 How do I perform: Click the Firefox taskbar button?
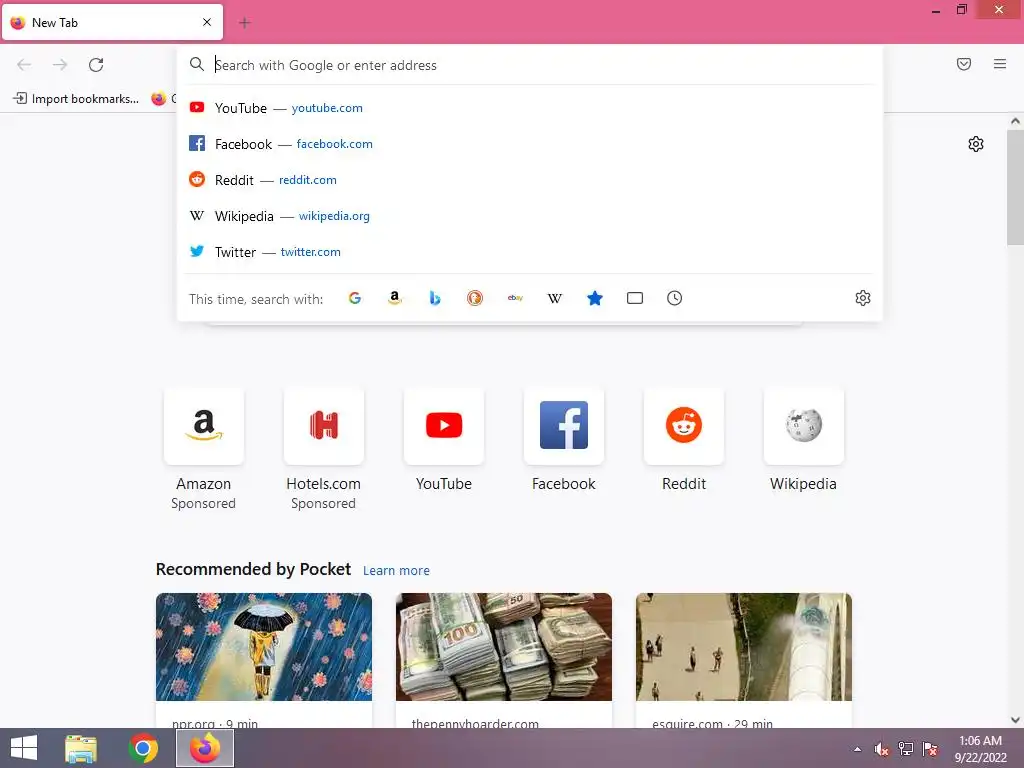point(205,748)
